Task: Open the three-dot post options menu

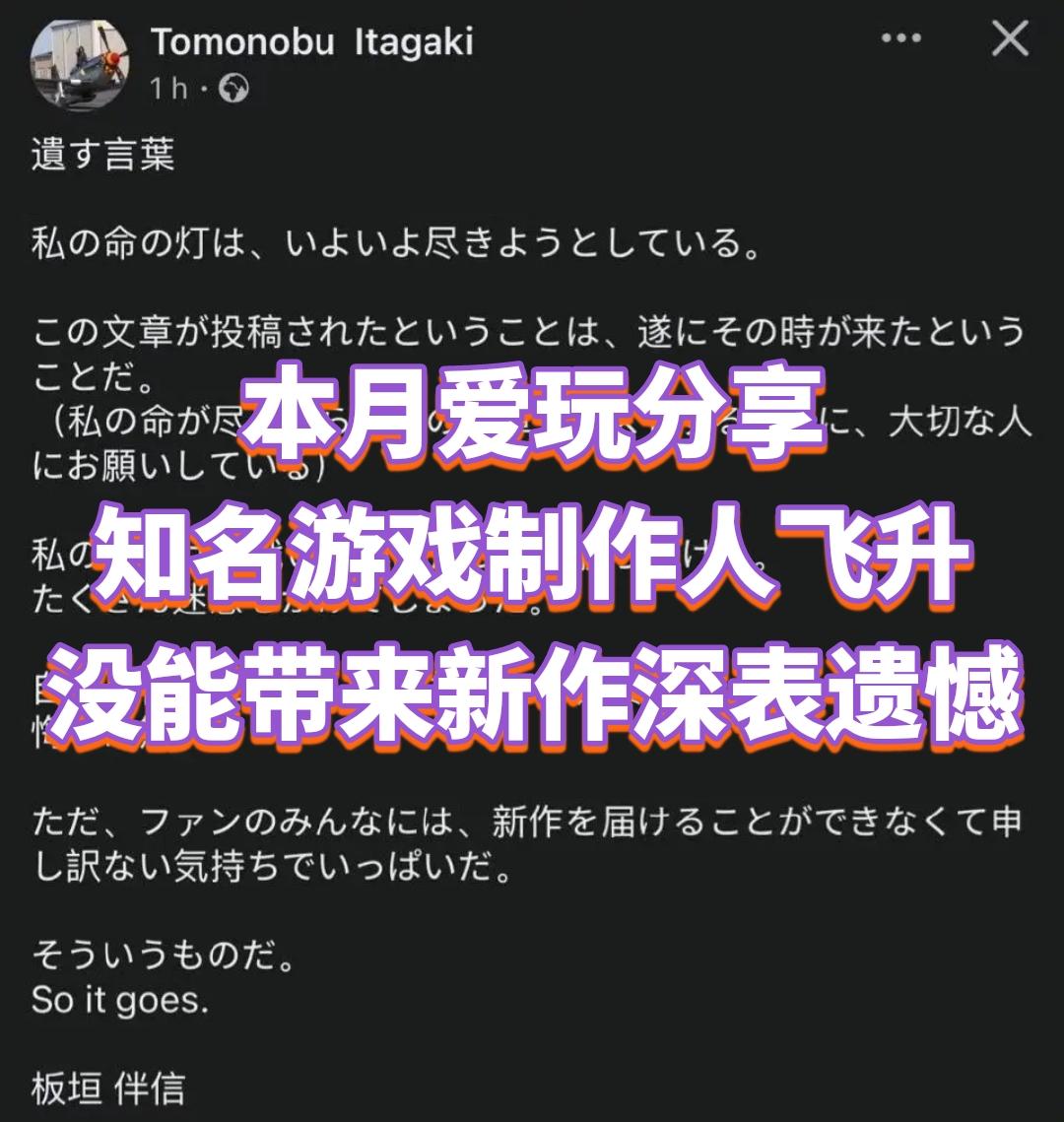Action: coord(900,37)
